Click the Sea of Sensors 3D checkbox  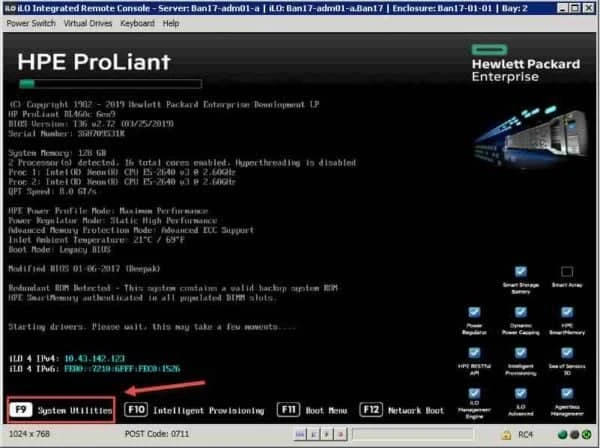(567, 353)
